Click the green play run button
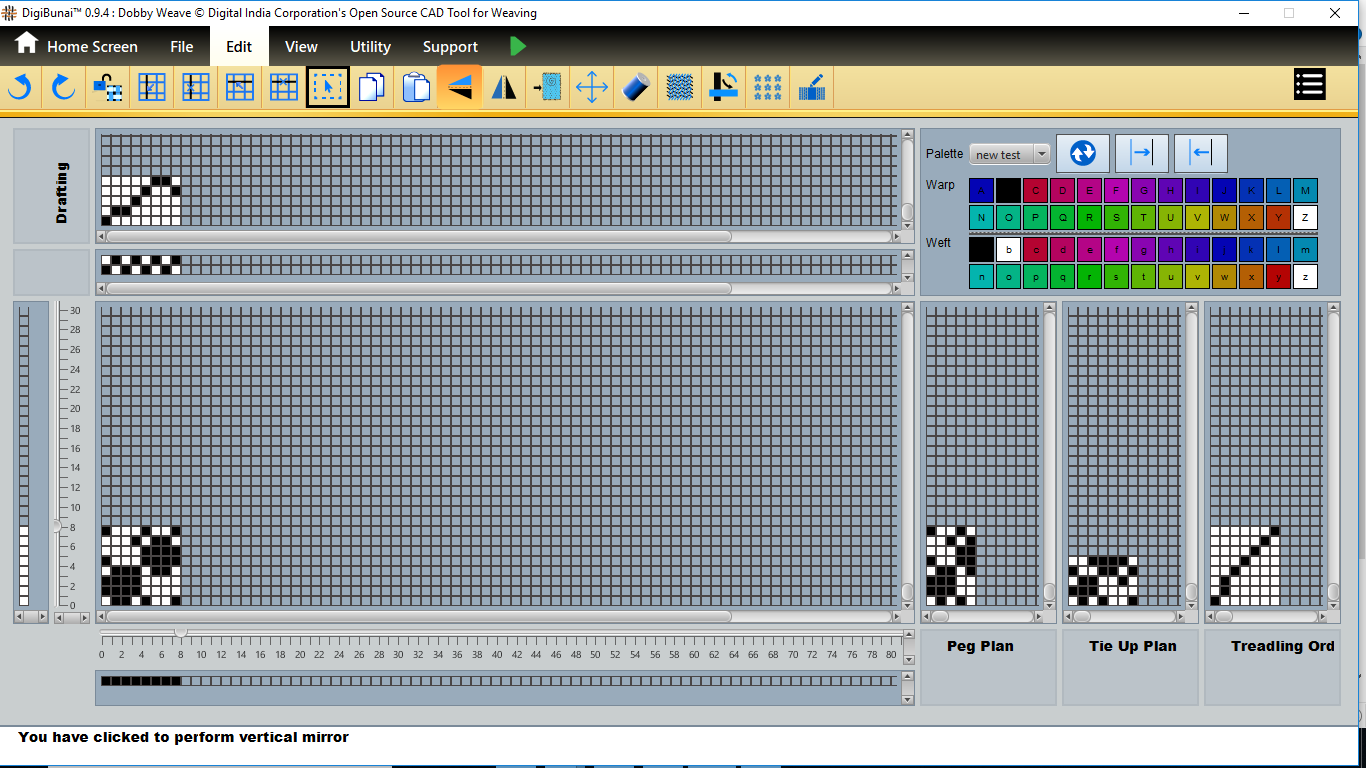The height and width of the screenshot is (768, 1366). [x=517, y=46]
